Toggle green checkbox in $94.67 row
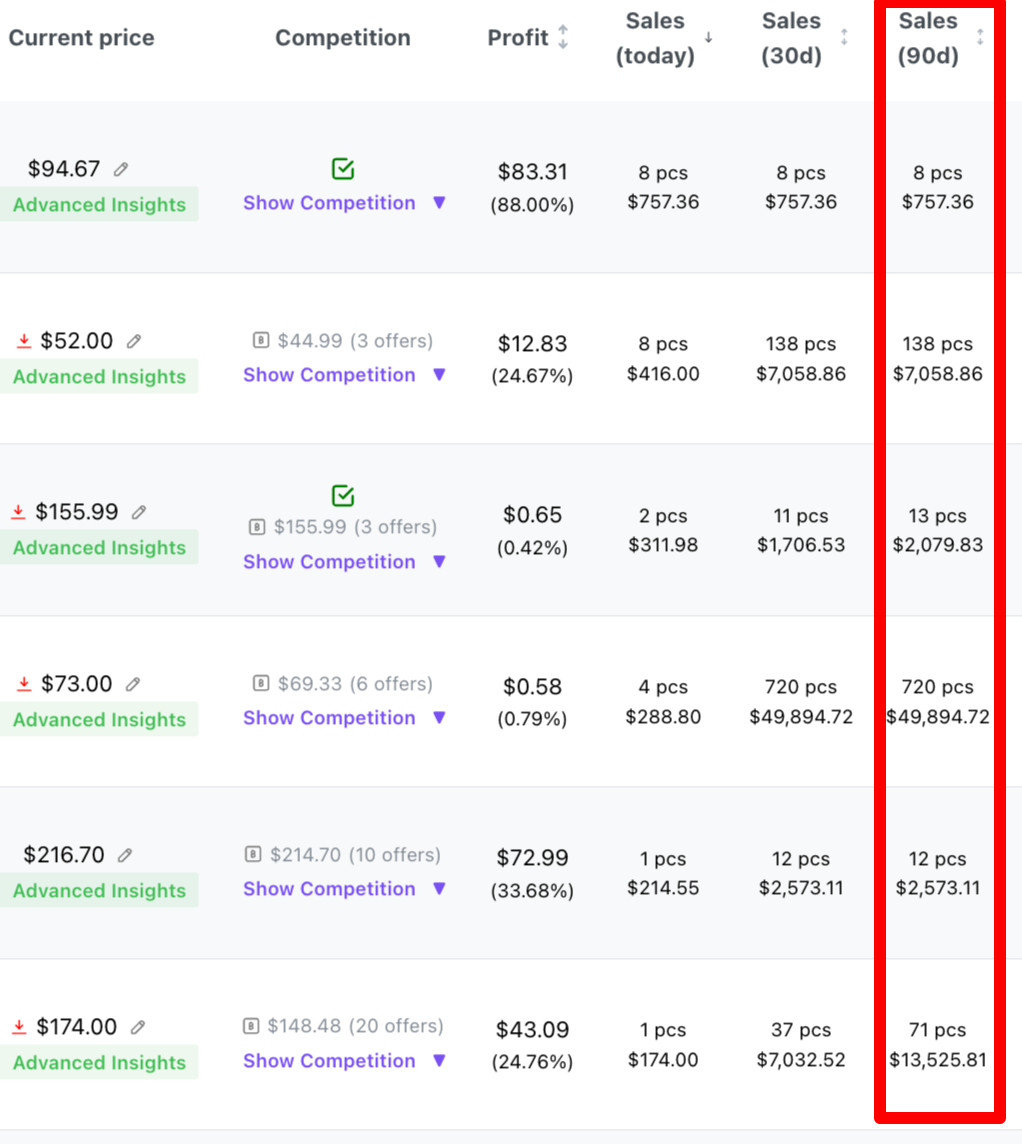Image resolution: width=1022 pixels, height=1144 pixels. (343, 169)
